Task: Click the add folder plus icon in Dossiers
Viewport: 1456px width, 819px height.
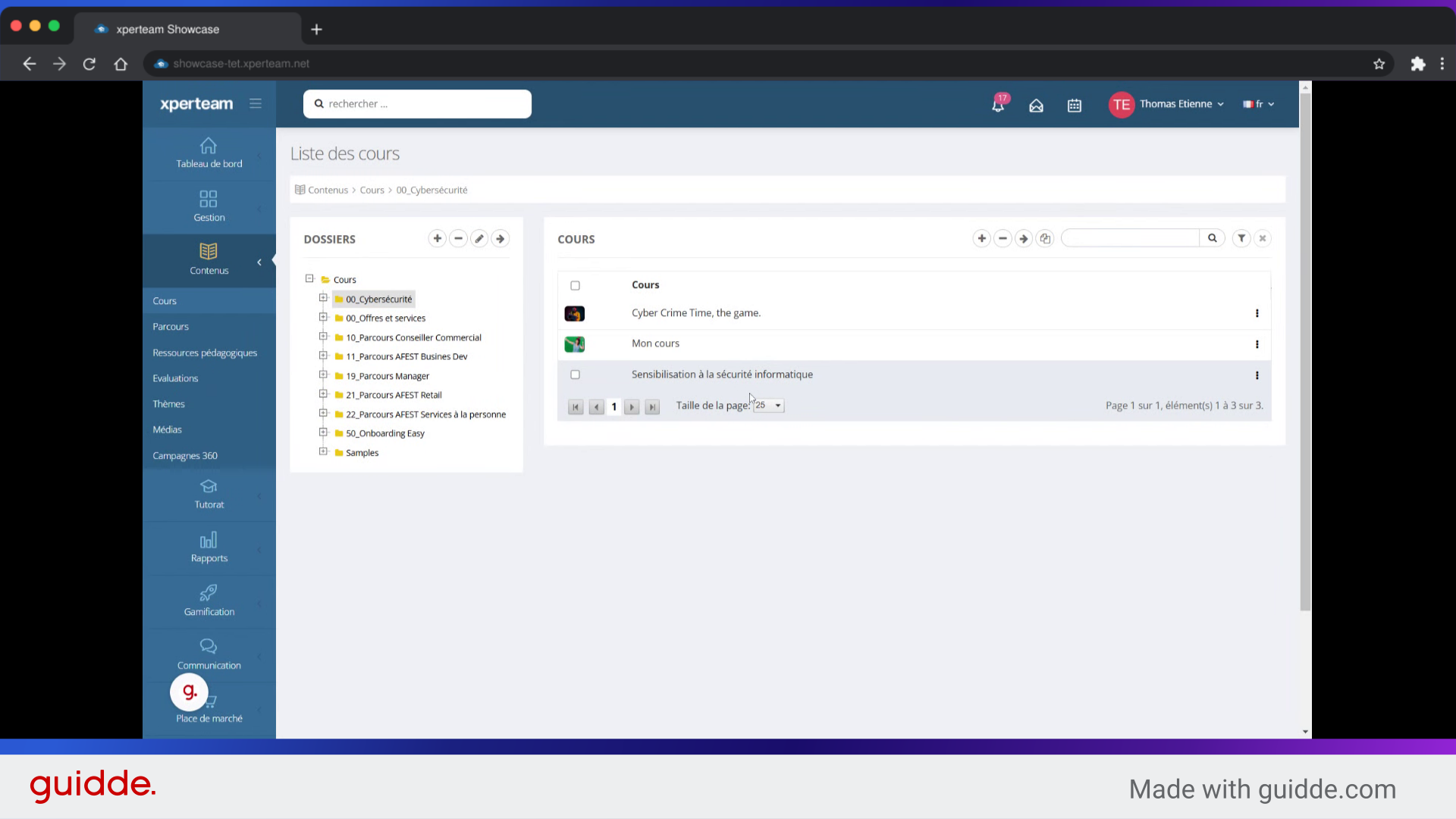Action: pyautogui.click(x=438, y=239)
